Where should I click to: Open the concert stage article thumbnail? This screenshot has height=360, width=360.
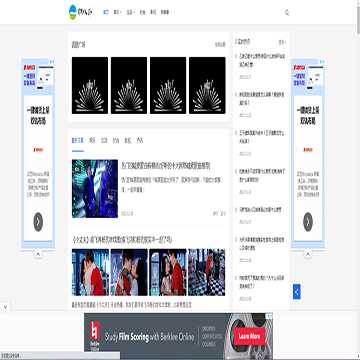click(x=95, y=189)
